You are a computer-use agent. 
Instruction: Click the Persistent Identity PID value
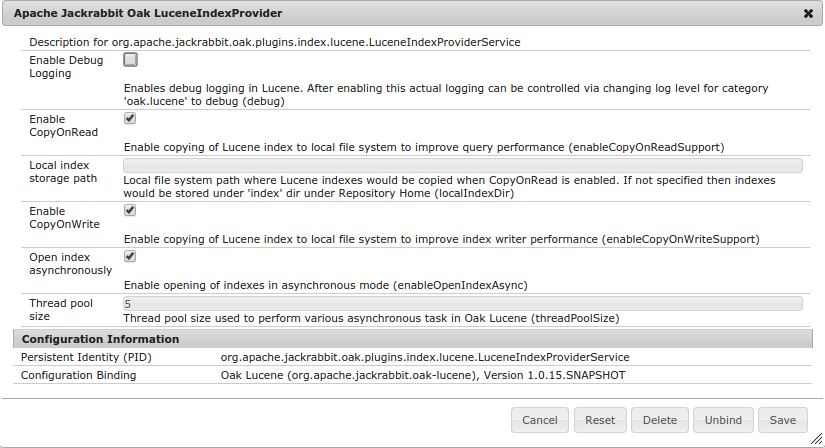pyautogui.click(x=425, y=357)
